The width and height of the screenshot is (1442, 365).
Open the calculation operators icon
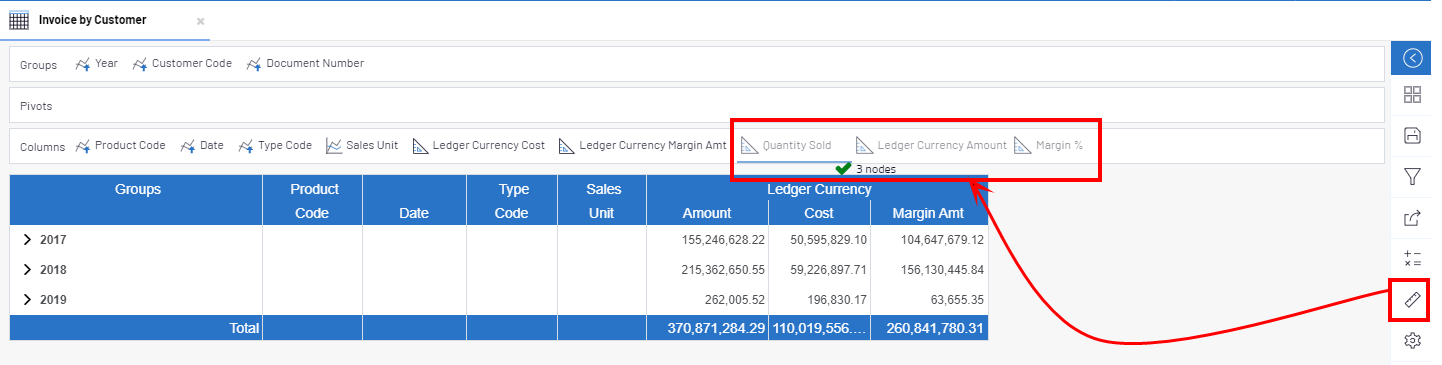coord(1412,258)
